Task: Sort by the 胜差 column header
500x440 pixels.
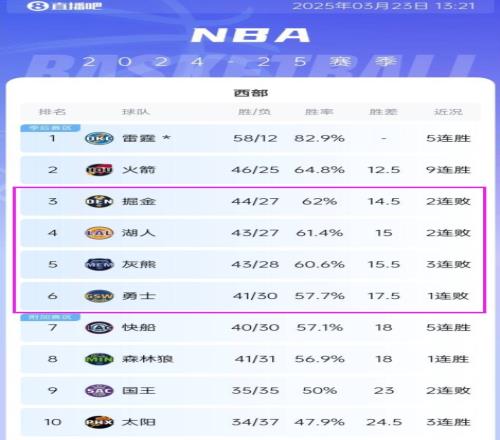Action: click(384, 112)
